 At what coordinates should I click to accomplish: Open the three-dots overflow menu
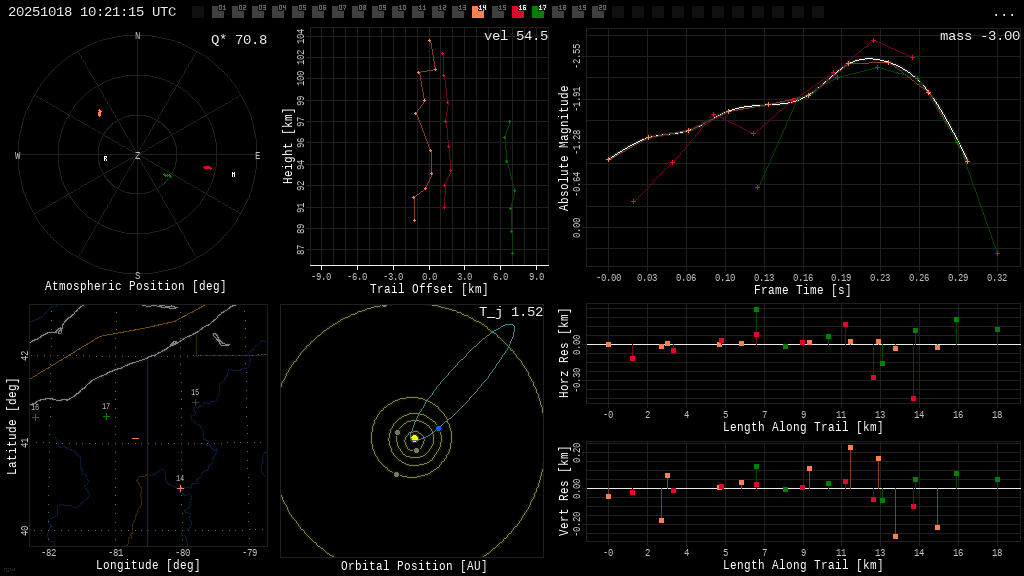click(x=1003, y=13)
